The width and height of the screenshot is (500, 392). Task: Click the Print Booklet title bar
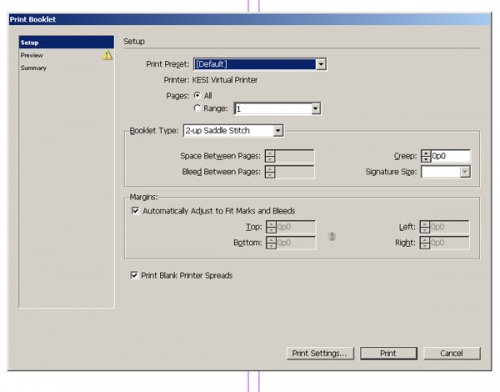tap(249, 19)
